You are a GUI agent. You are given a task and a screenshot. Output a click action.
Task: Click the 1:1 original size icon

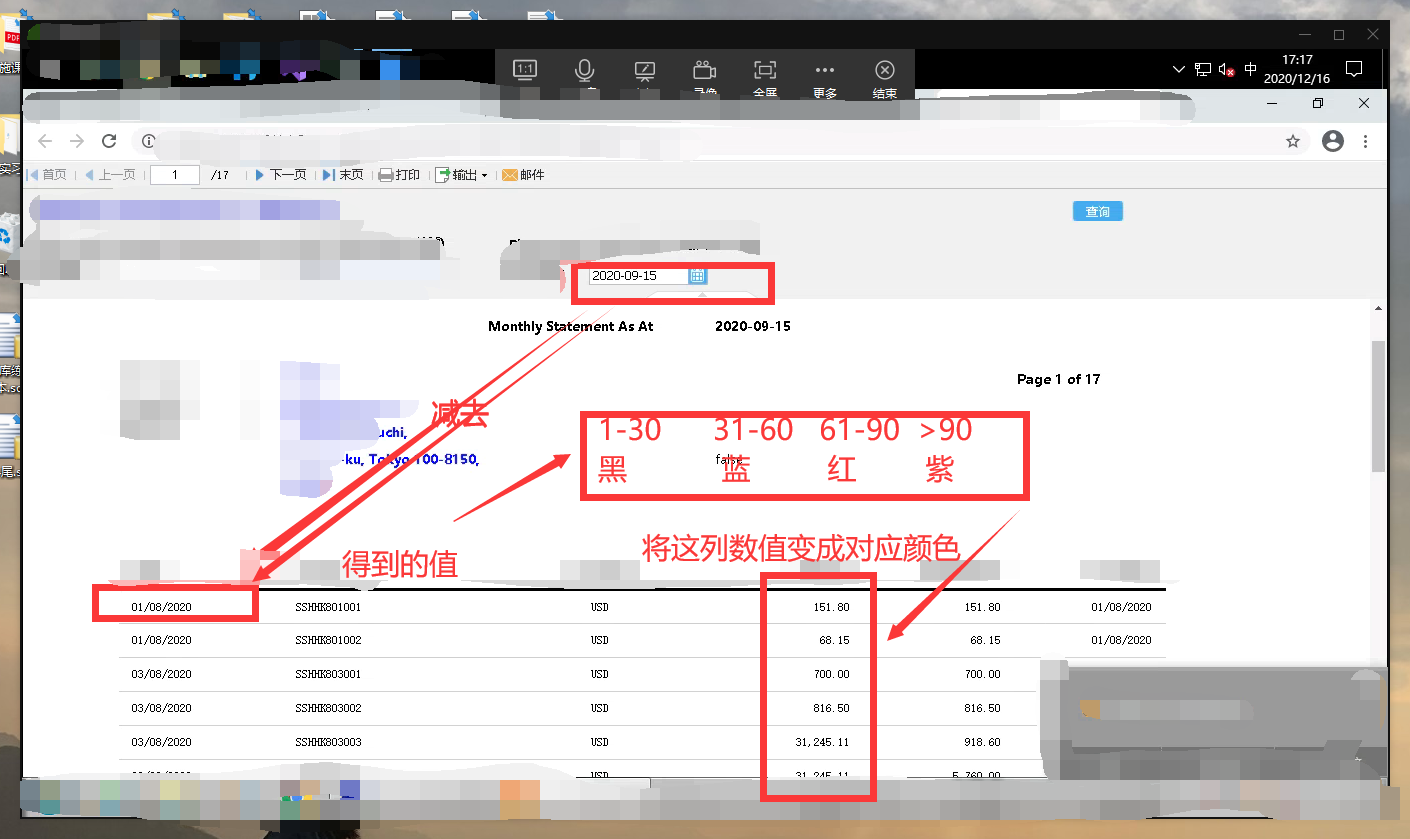525,70
